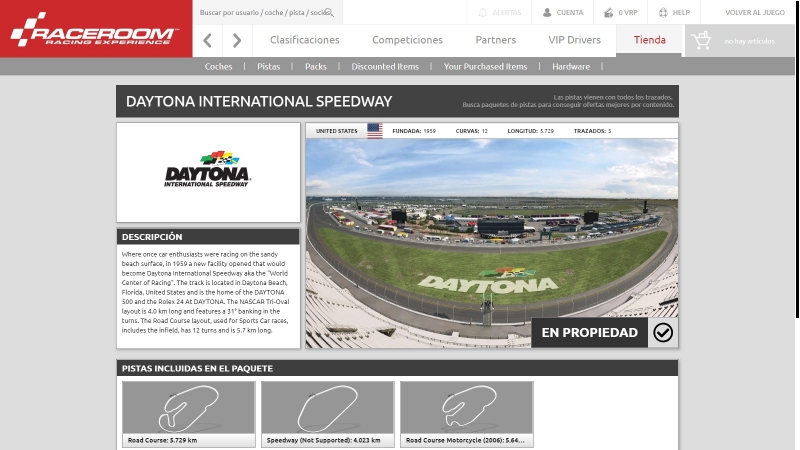Click the page vertical scrollbar
This screenshot has width=800, height=450.
(797, 159)
